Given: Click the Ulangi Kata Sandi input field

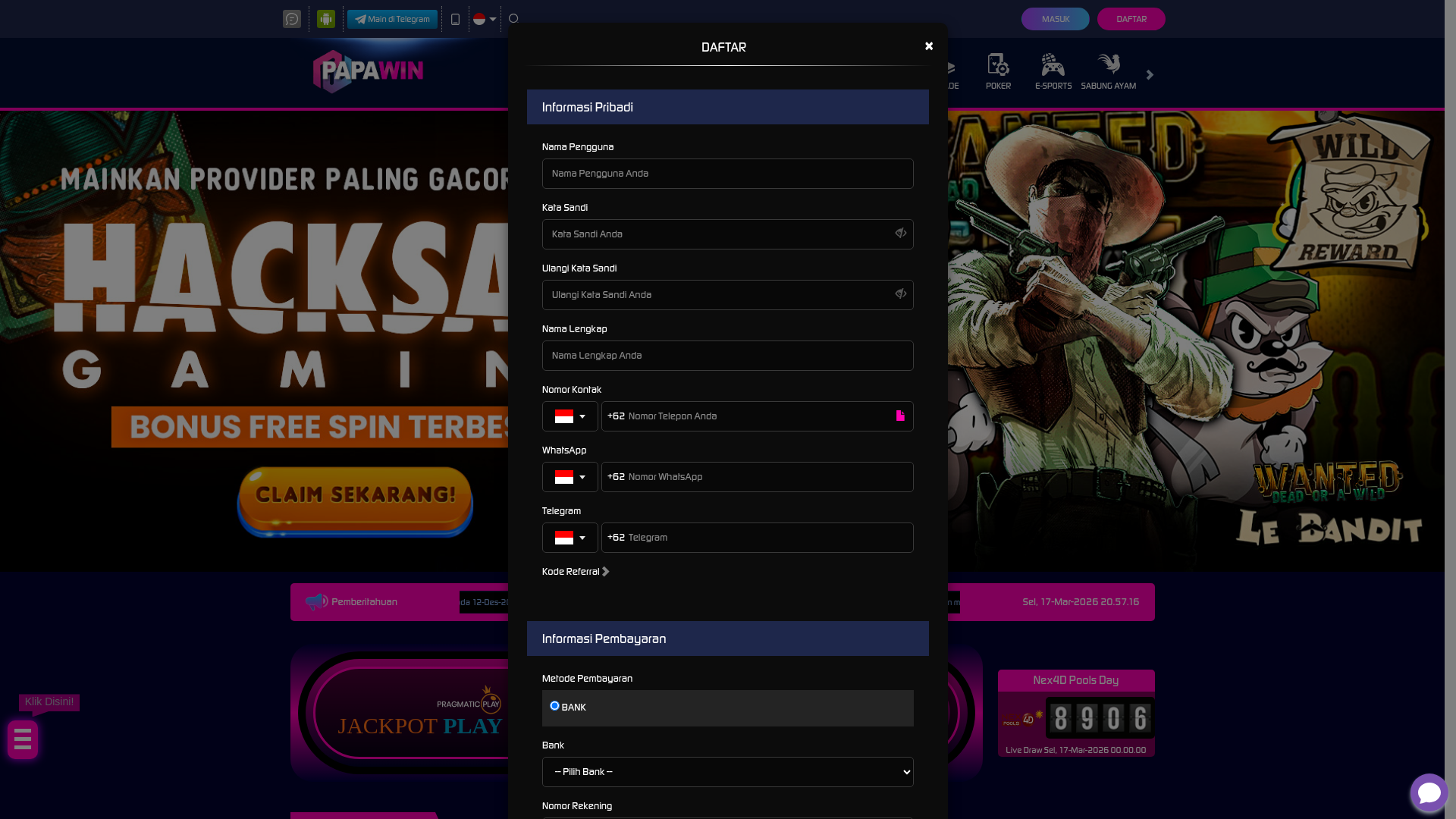Looking at the screenshot, I should (x=728, y=295).
